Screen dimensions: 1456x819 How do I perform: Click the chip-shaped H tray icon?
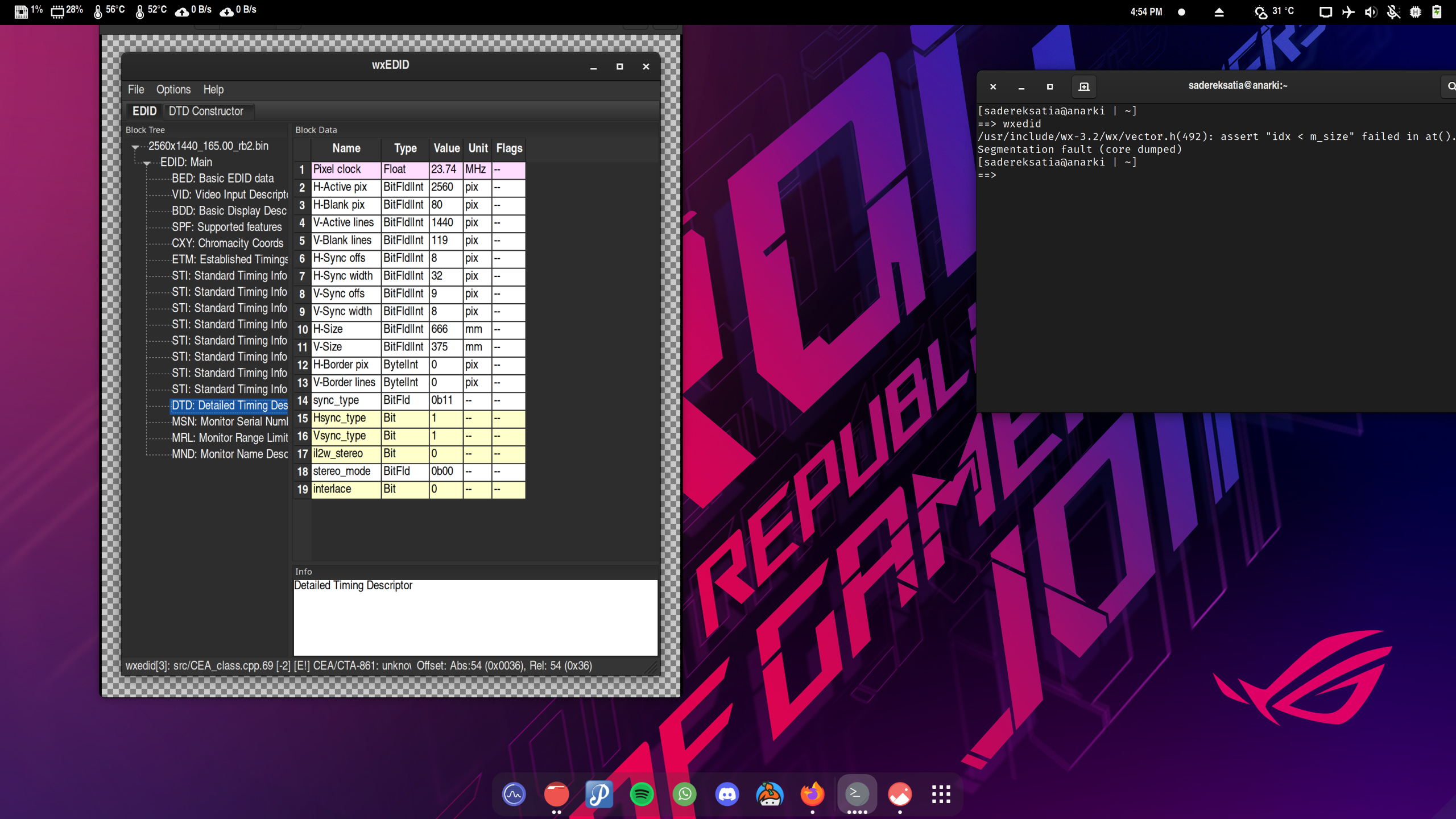(1416, 12)
